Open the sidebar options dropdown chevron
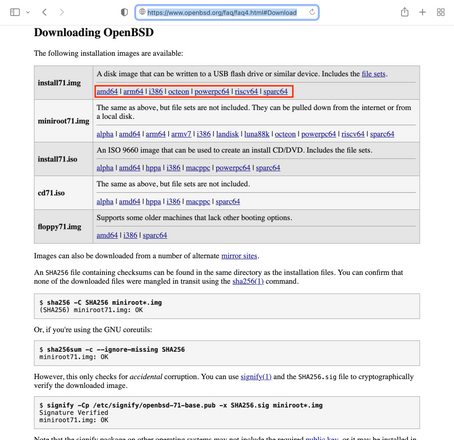The height and width of the screenshot is (440, 454). click(x=28, y=13)
